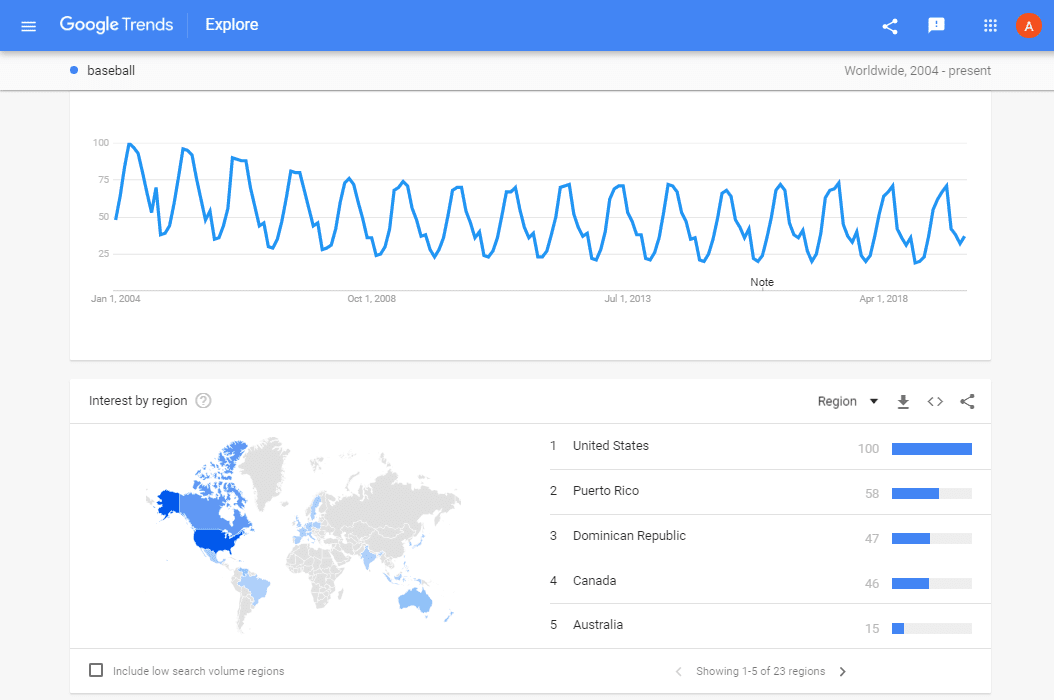Viewport: 1054px width, 700px height.
Task: Open Puerto Rico region entry
Action: click(x=606, y=491)
